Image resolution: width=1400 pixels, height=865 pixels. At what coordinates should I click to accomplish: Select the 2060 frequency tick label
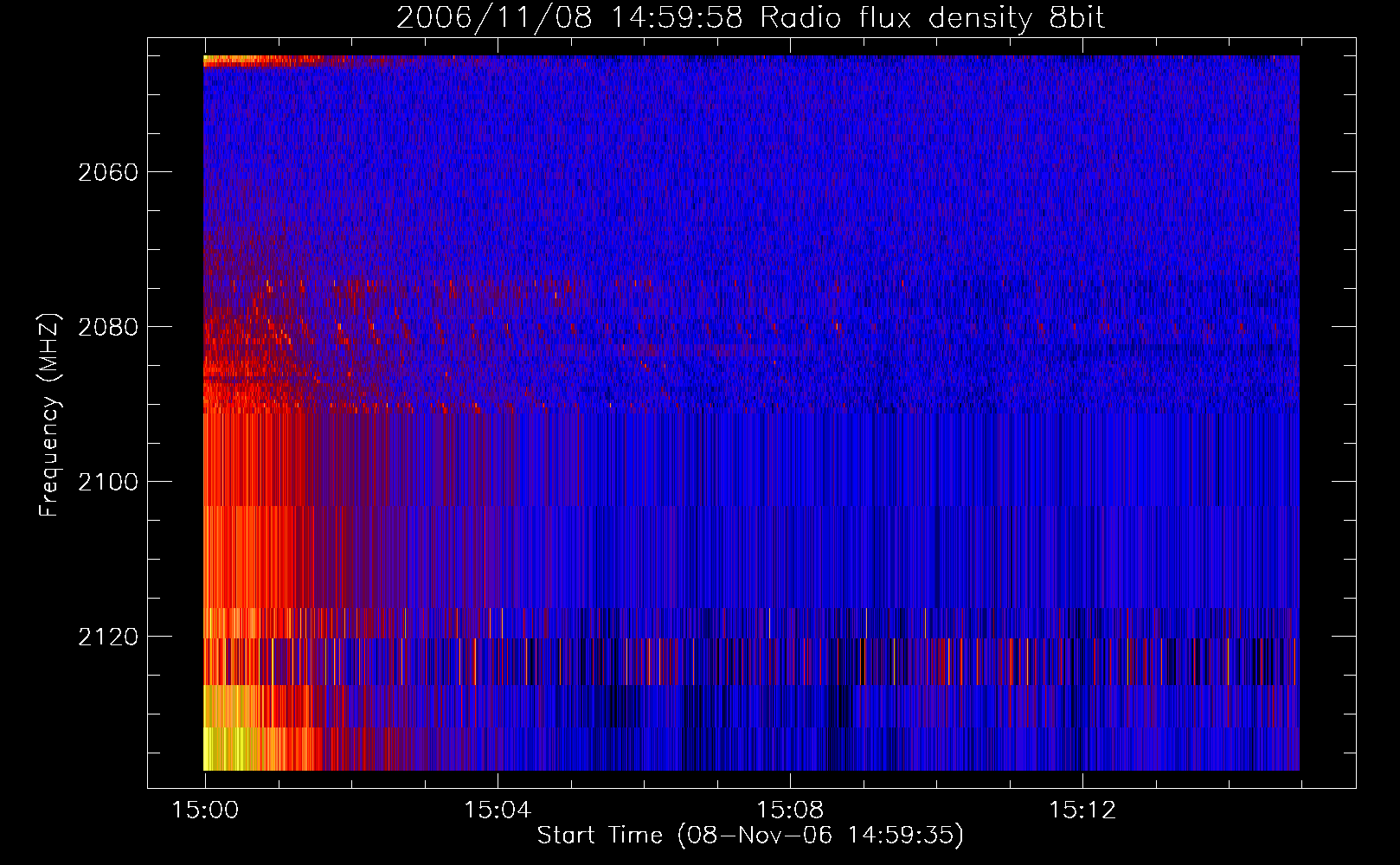[x=108, y=172]
